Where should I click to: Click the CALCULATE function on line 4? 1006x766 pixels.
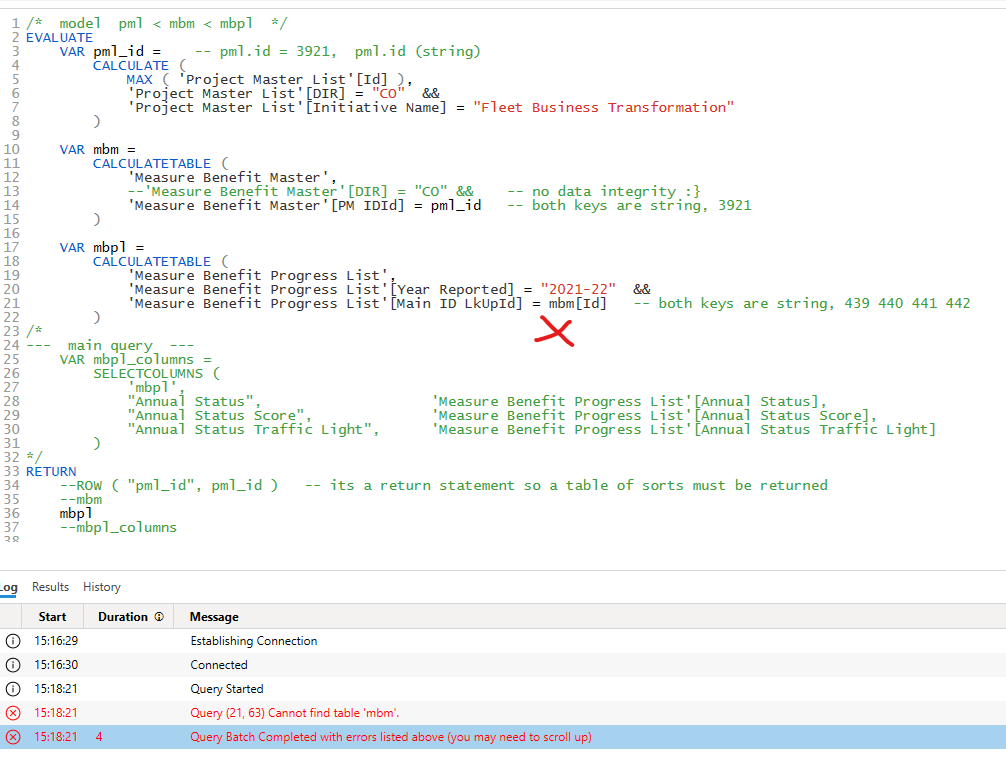(131, 65)
